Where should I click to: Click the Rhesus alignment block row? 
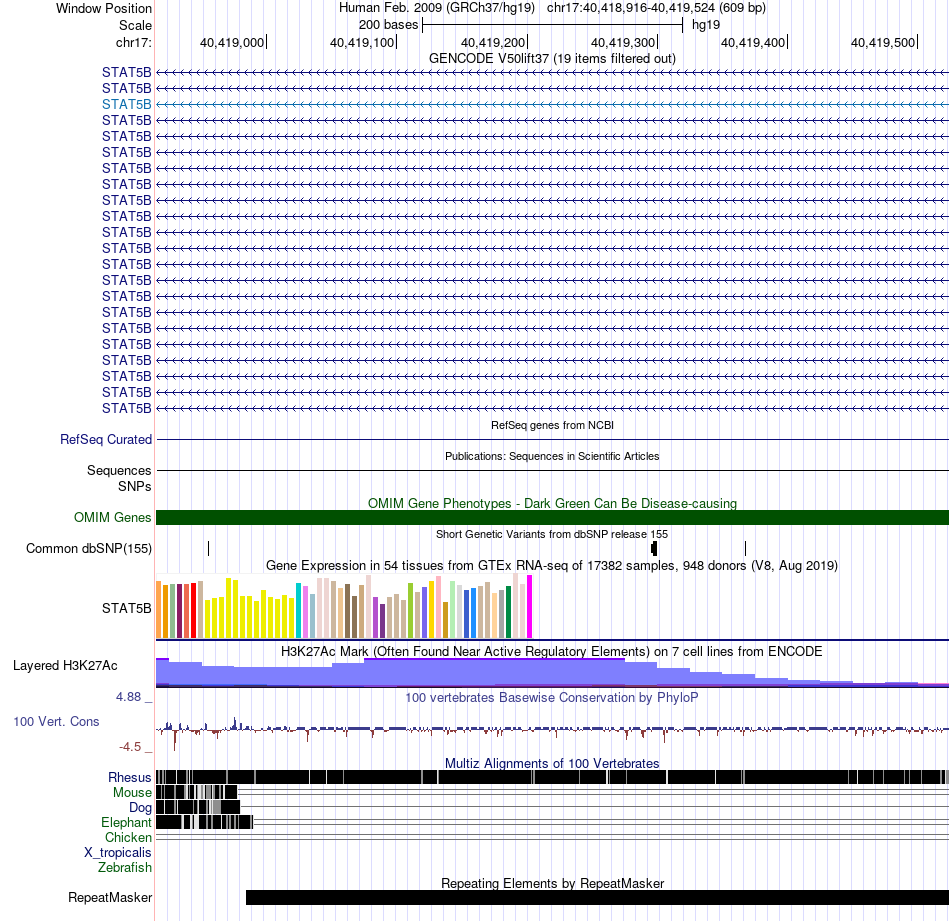tap(552, 777)
